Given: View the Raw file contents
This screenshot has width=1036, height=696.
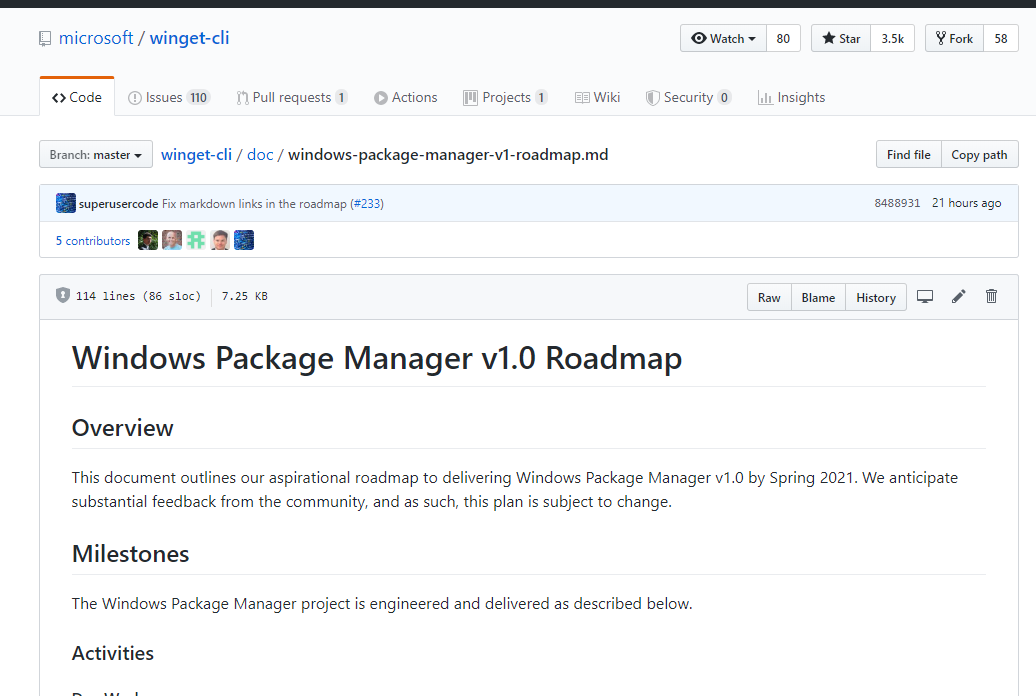Looking at the screenshot, I should coord(769,297).
